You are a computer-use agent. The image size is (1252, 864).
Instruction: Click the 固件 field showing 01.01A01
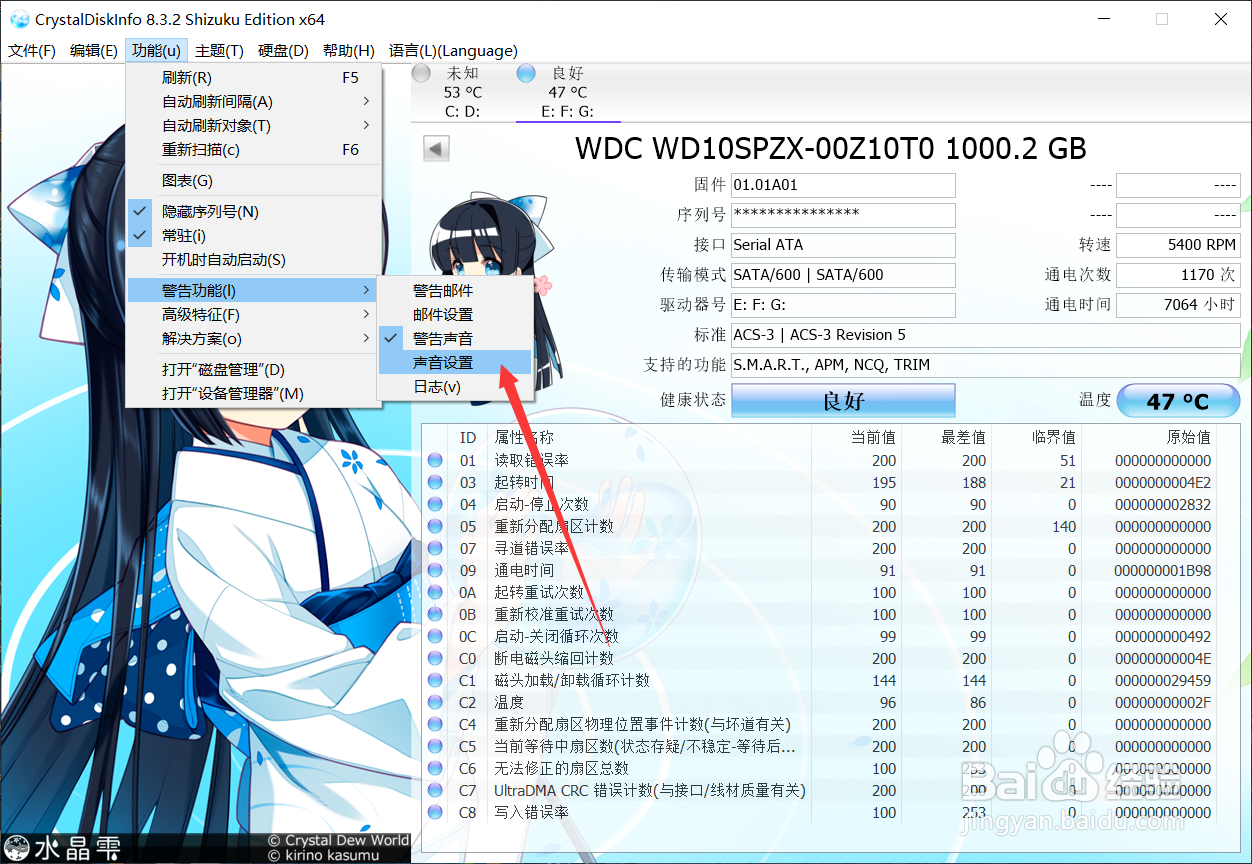click(x=843, y=185)
